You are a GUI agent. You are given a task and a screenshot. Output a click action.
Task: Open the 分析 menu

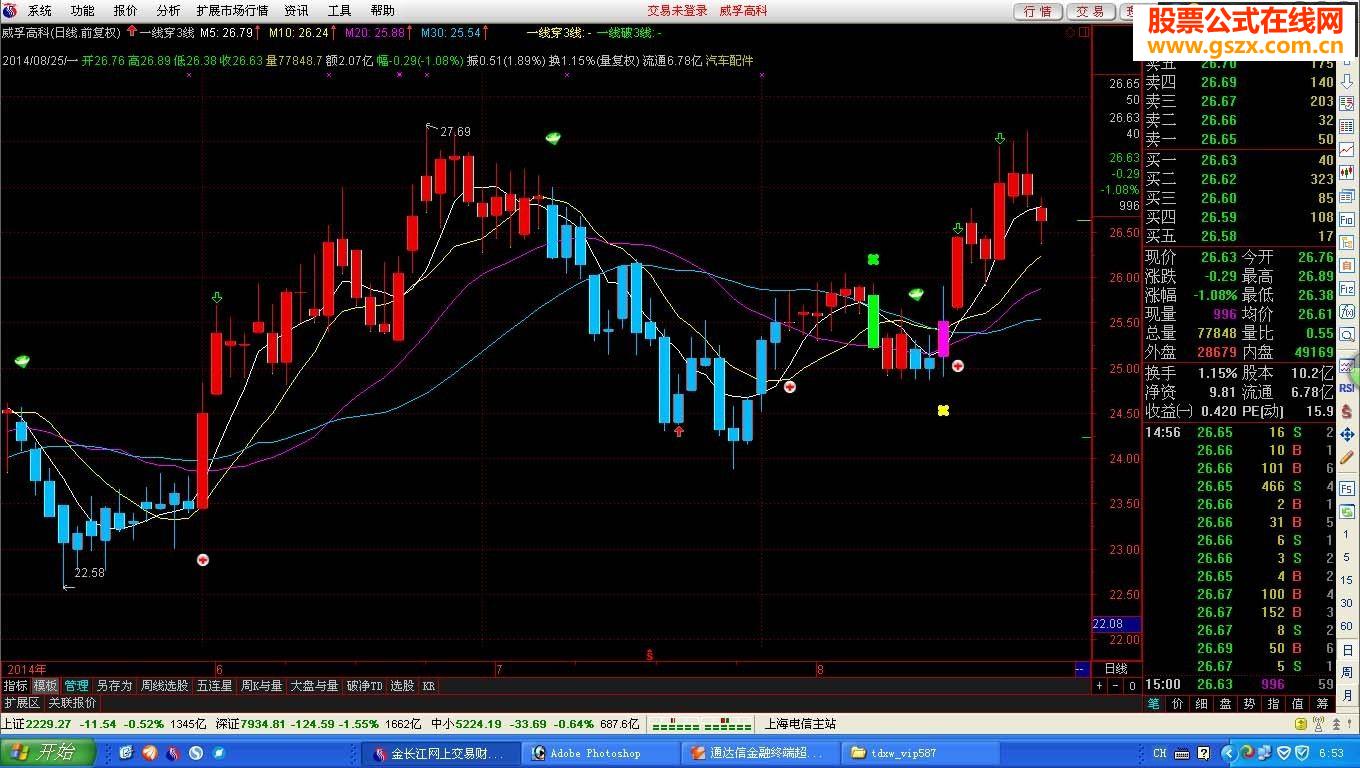tap(168, 10)
